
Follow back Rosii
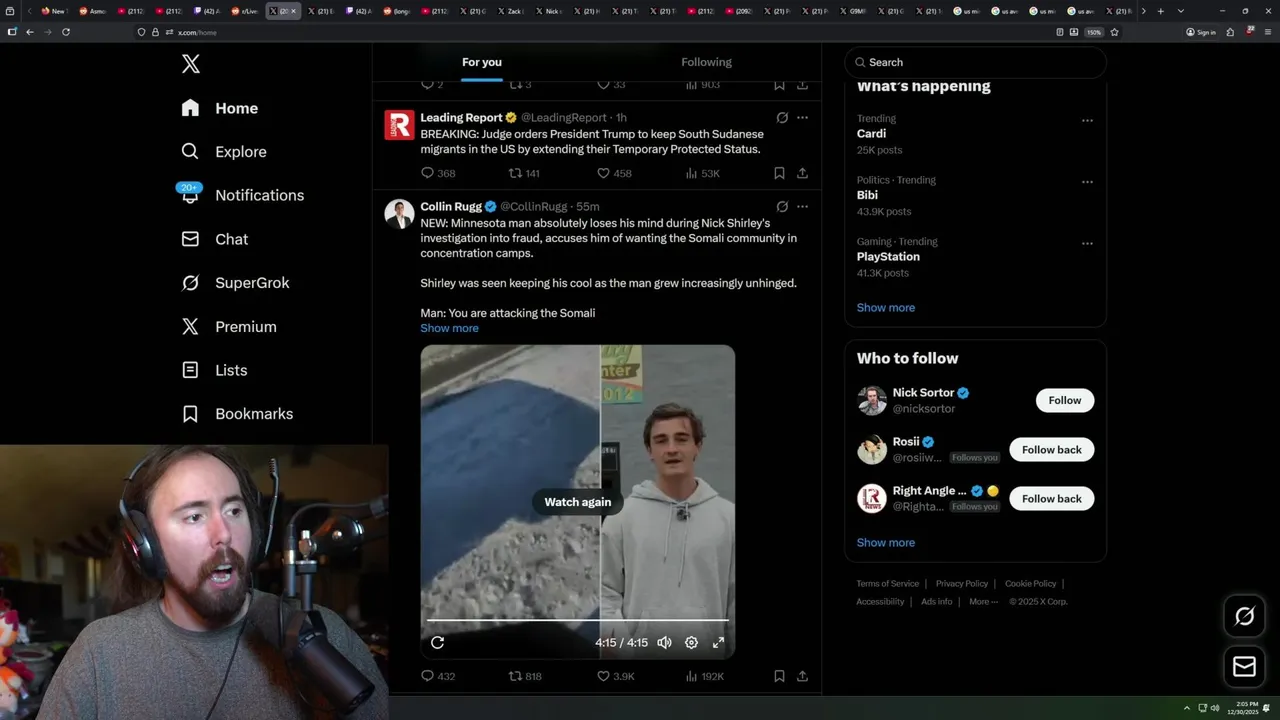point(1052,450)
